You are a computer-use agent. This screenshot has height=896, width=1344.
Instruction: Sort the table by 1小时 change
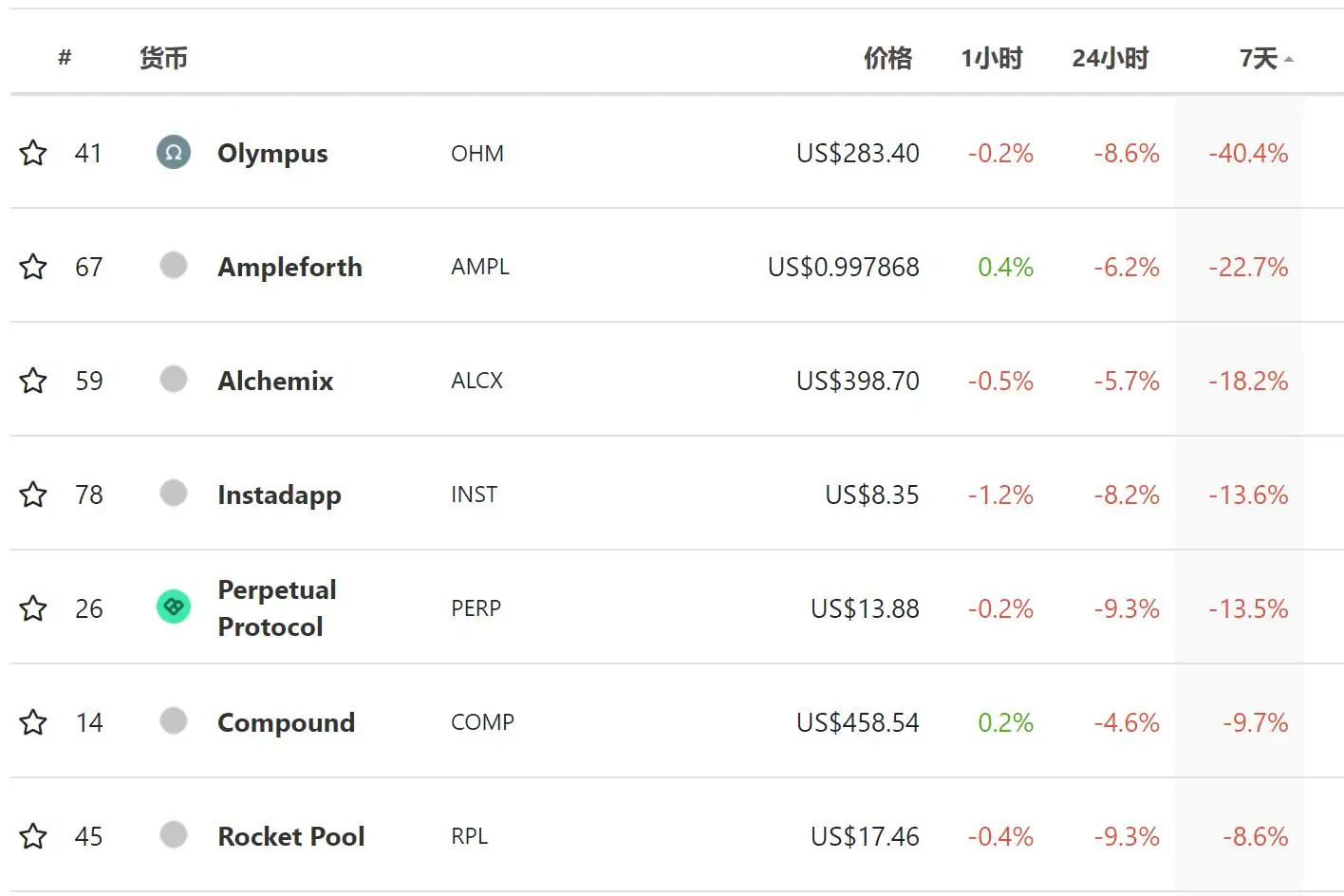click(991, 59)
